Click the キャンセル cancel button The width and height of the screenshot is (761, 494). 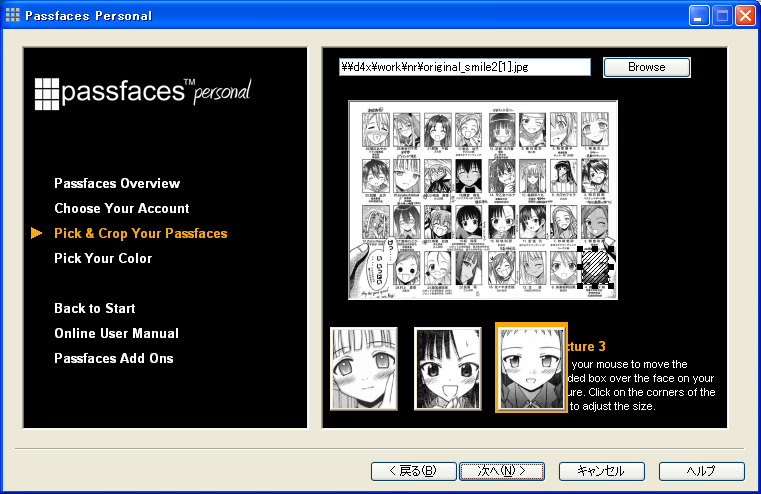coord(602,471)
